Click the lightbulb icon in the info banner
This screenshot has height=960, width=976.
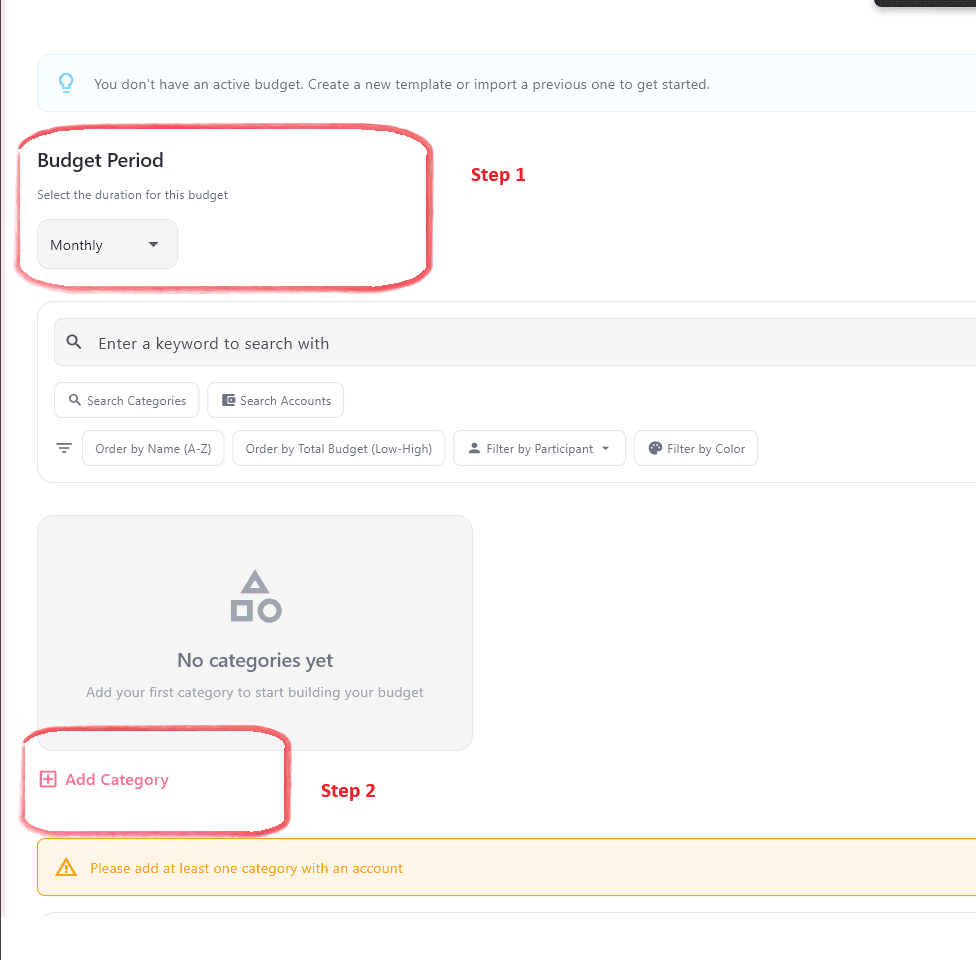(x=66, y=83)
